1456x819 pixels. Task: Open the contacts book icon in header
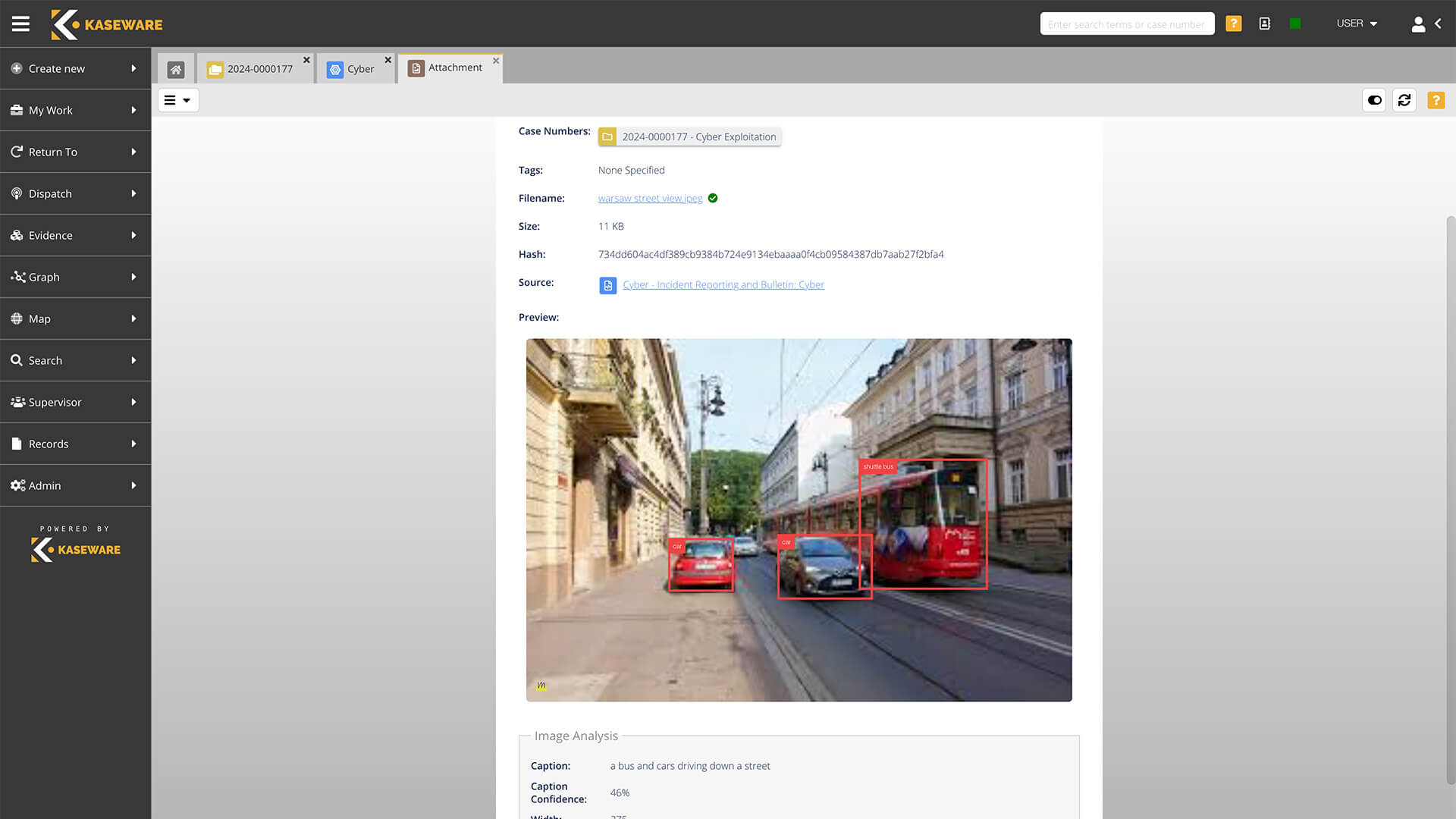click(1264, 24)
